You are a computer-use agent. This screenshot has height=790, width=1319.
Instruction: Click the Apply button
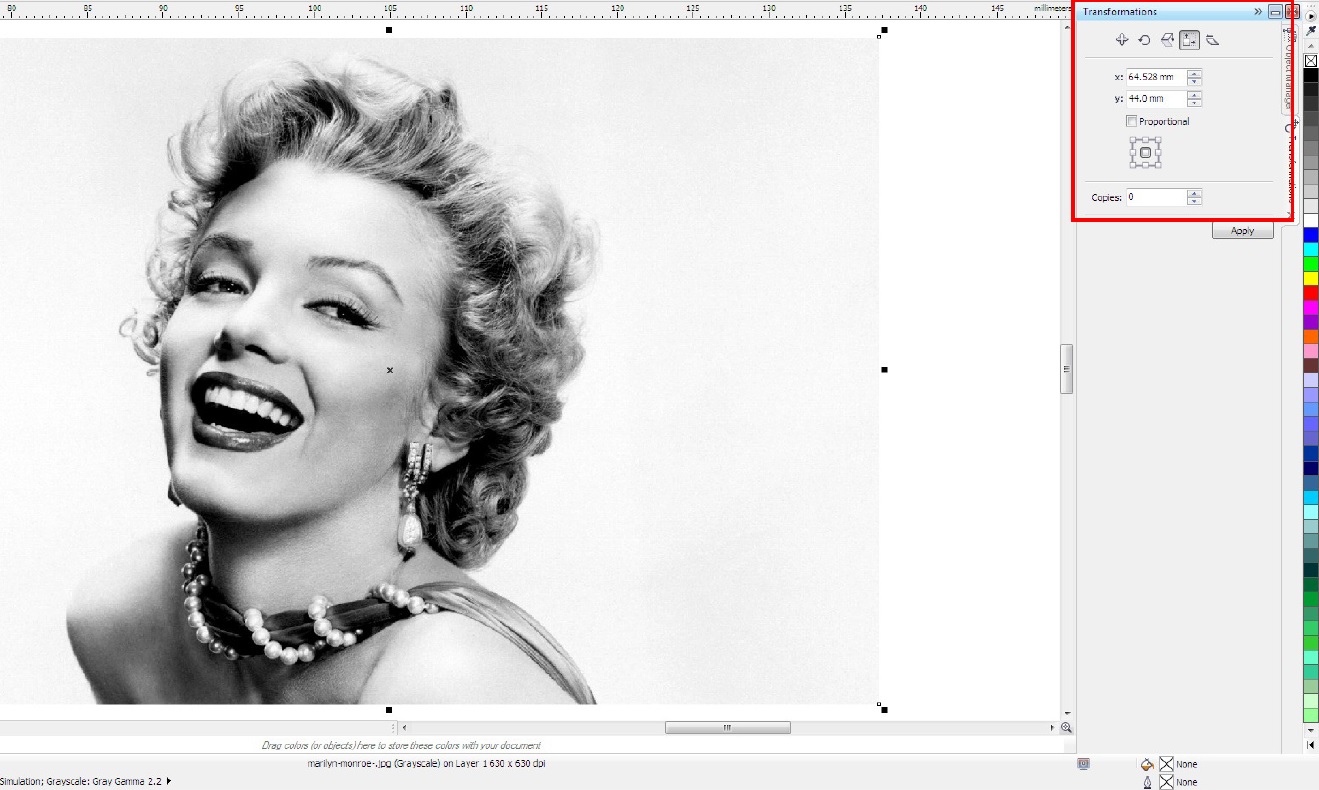1242,230
